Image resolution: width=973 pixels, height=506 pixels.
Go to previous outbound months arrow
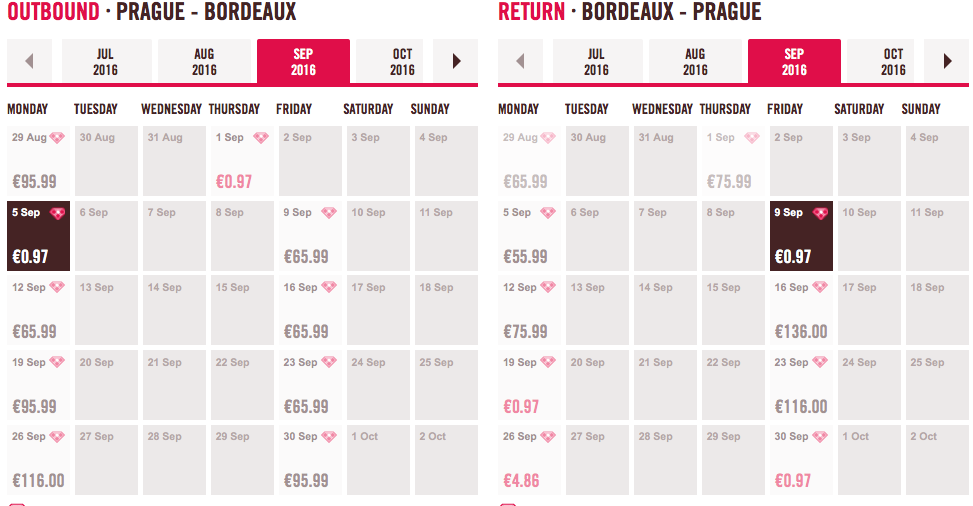pyautogui.click(x=29, y=61)
